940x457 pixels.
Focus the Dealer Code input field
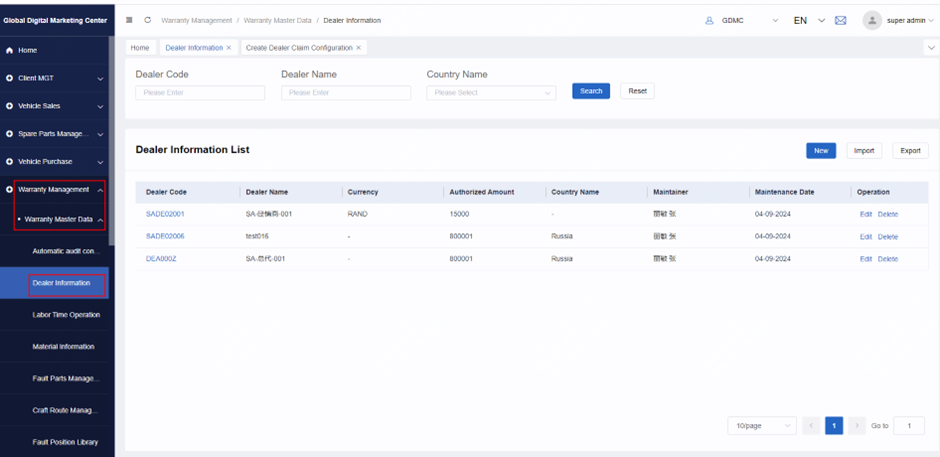pos(200,93)
